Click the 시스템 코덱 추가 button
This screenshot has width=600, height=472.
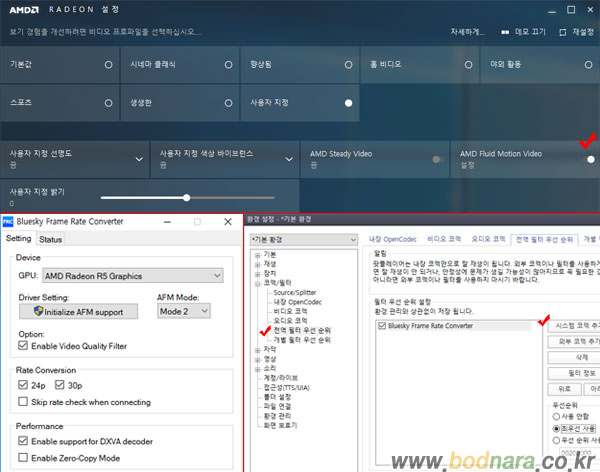(x=574, y=326)
